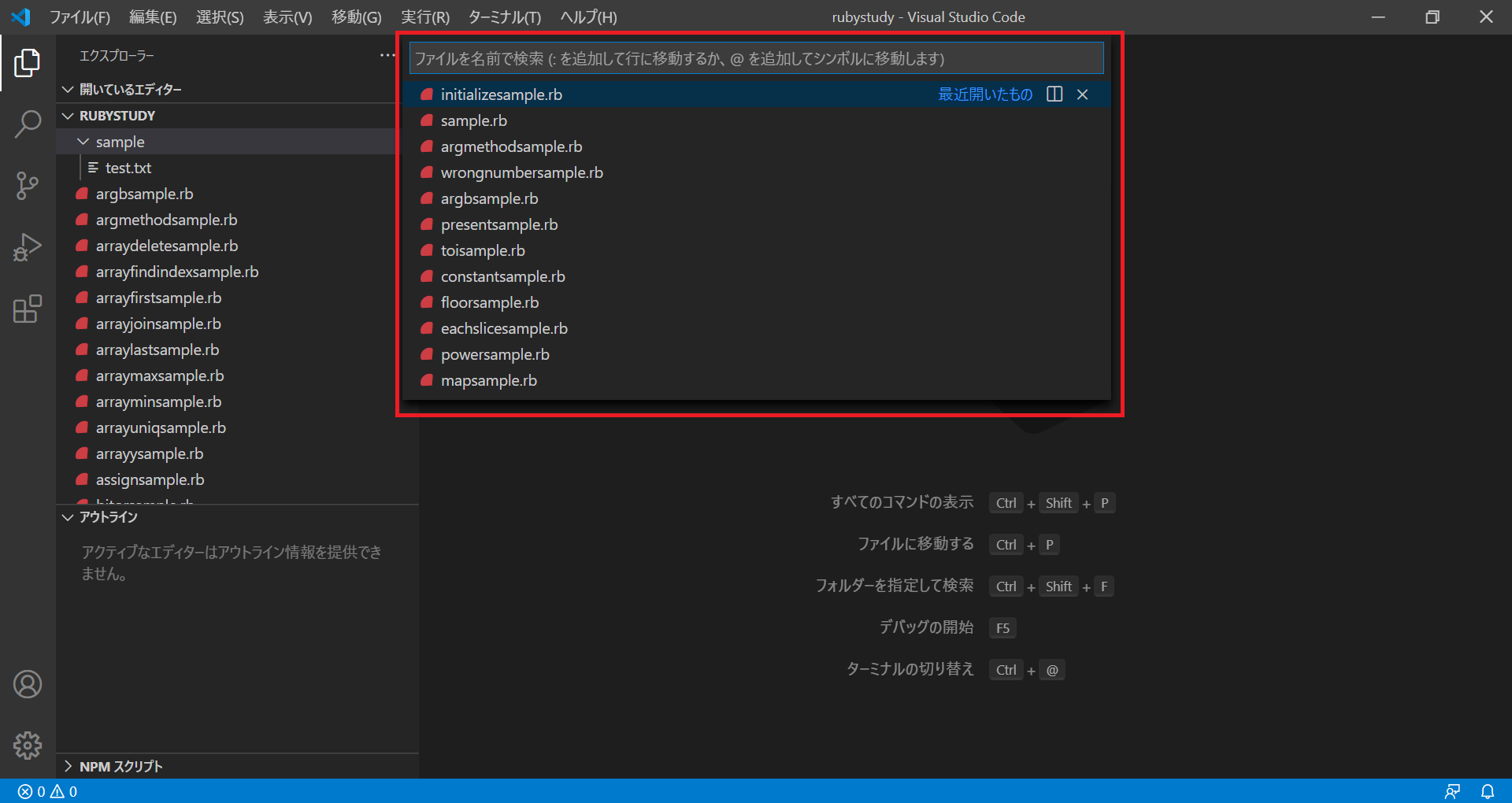Remove initializesample.rb from recently opened list
1512x803 pixels.
[x=1083, y=94]
